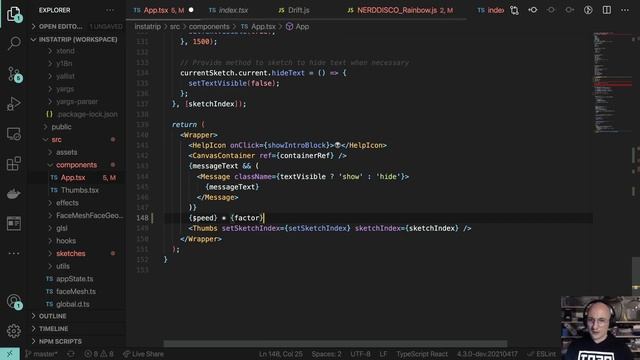Click src in the breadcrumb path
Image resolution: width=640 pixels, height=360 pixels.
(175, 27)
